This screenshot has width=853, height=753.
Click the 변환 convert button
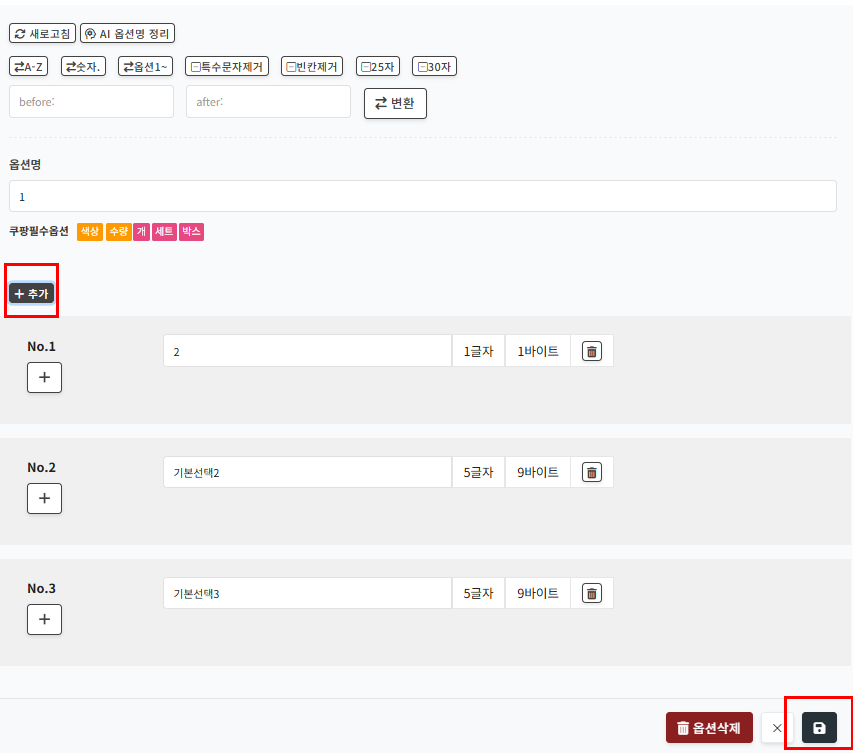click(395, 103)
